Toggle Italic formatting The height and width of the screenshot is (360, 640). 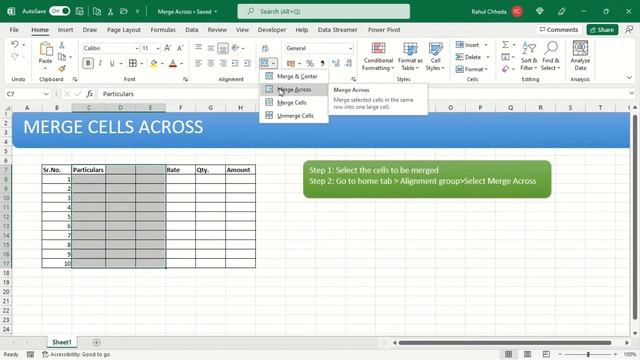pos(100,63)
